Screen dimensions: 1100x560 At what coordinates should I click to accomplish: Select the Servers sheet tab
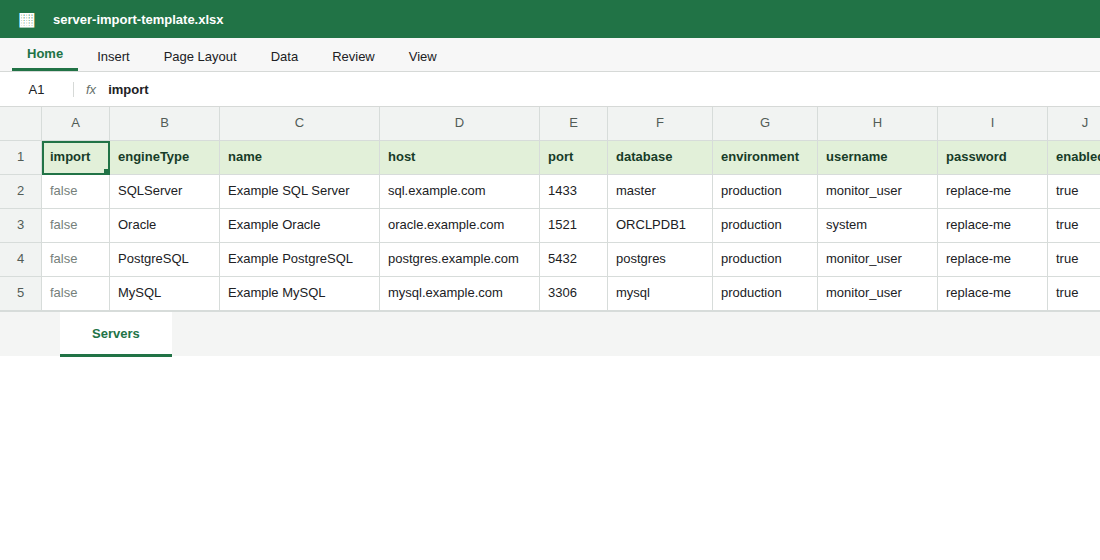tap(116, 334)
